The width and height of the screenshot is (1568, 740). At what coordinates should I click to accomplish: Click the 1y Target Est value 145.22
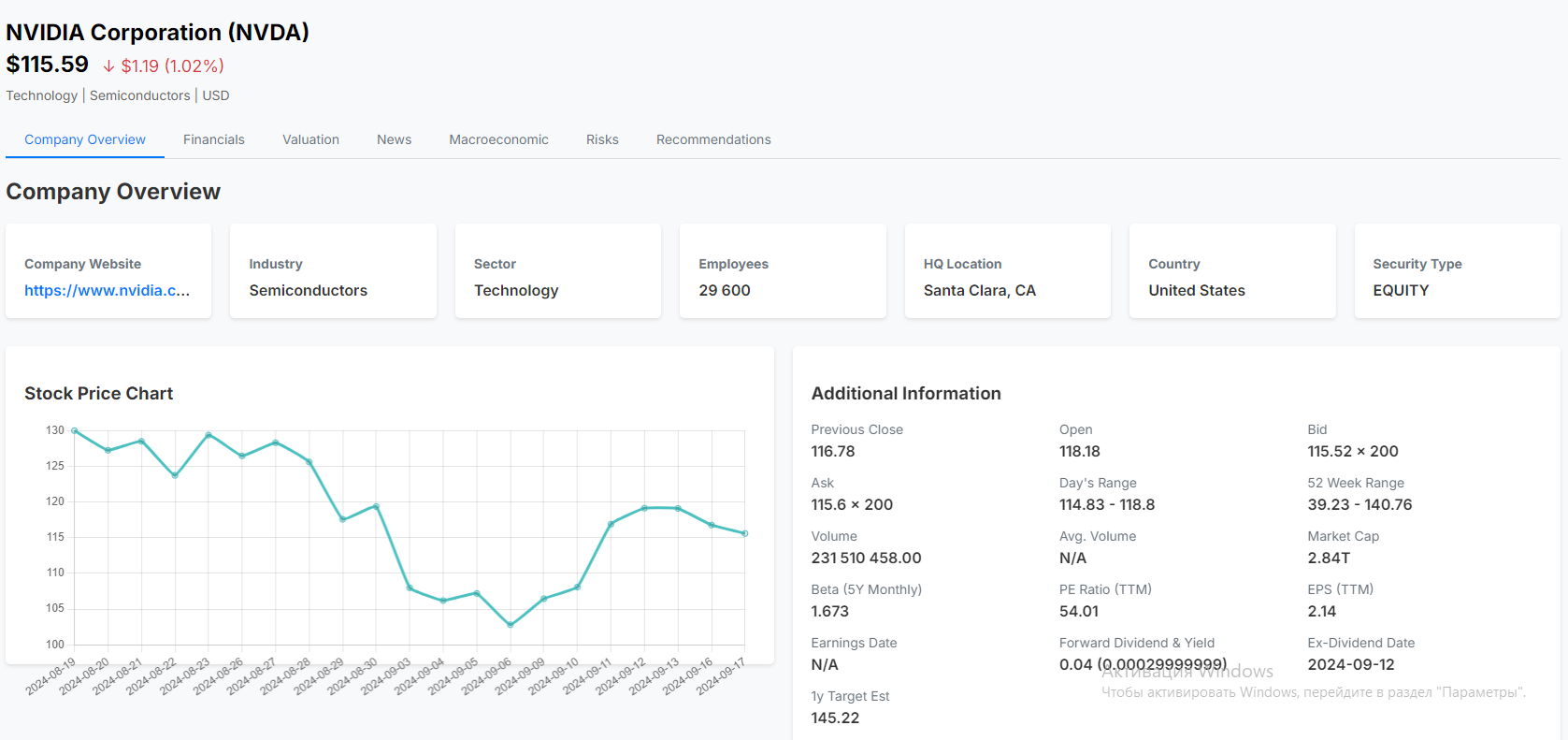coord(835,718)
